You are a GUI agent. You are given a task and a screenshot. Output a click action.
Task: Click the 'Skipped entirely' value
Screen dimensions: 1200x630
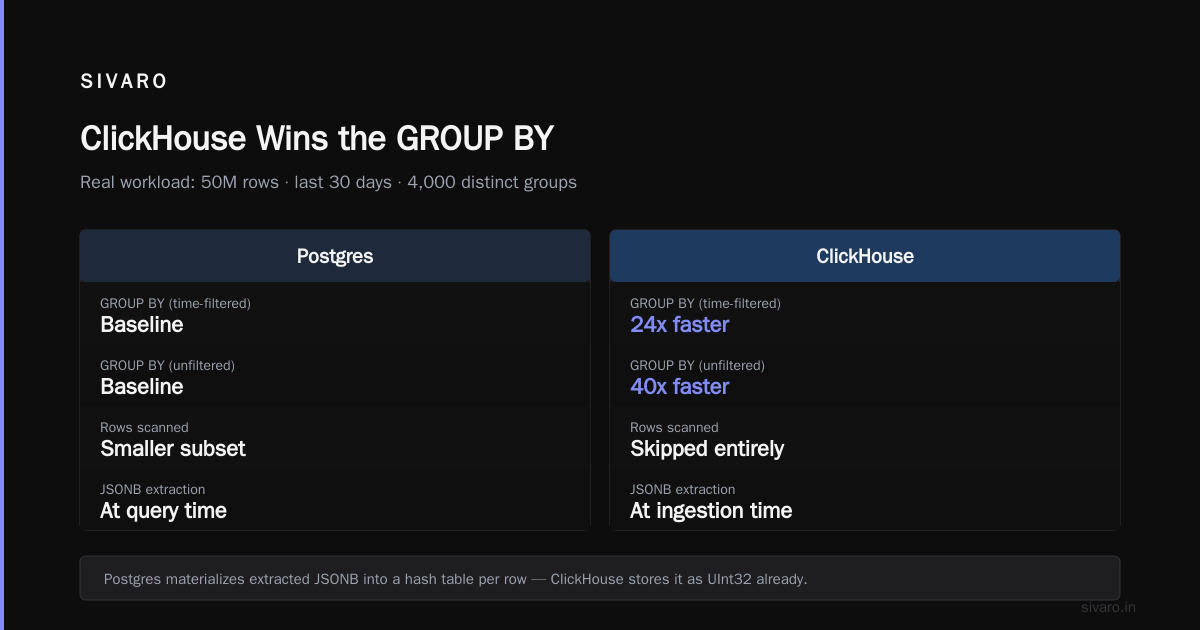tap(707, 449)
